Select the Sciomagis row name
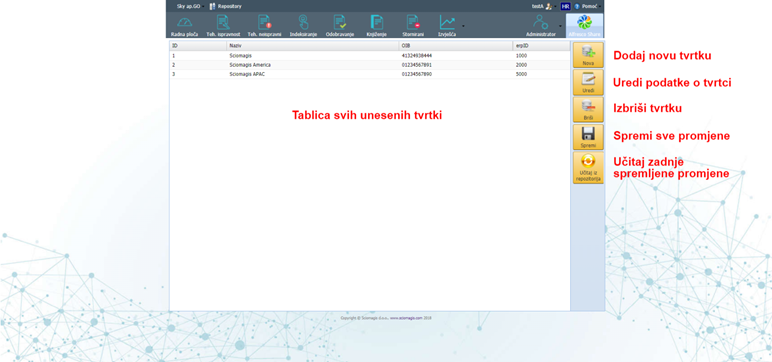772x362 pixels. (240, 56)
